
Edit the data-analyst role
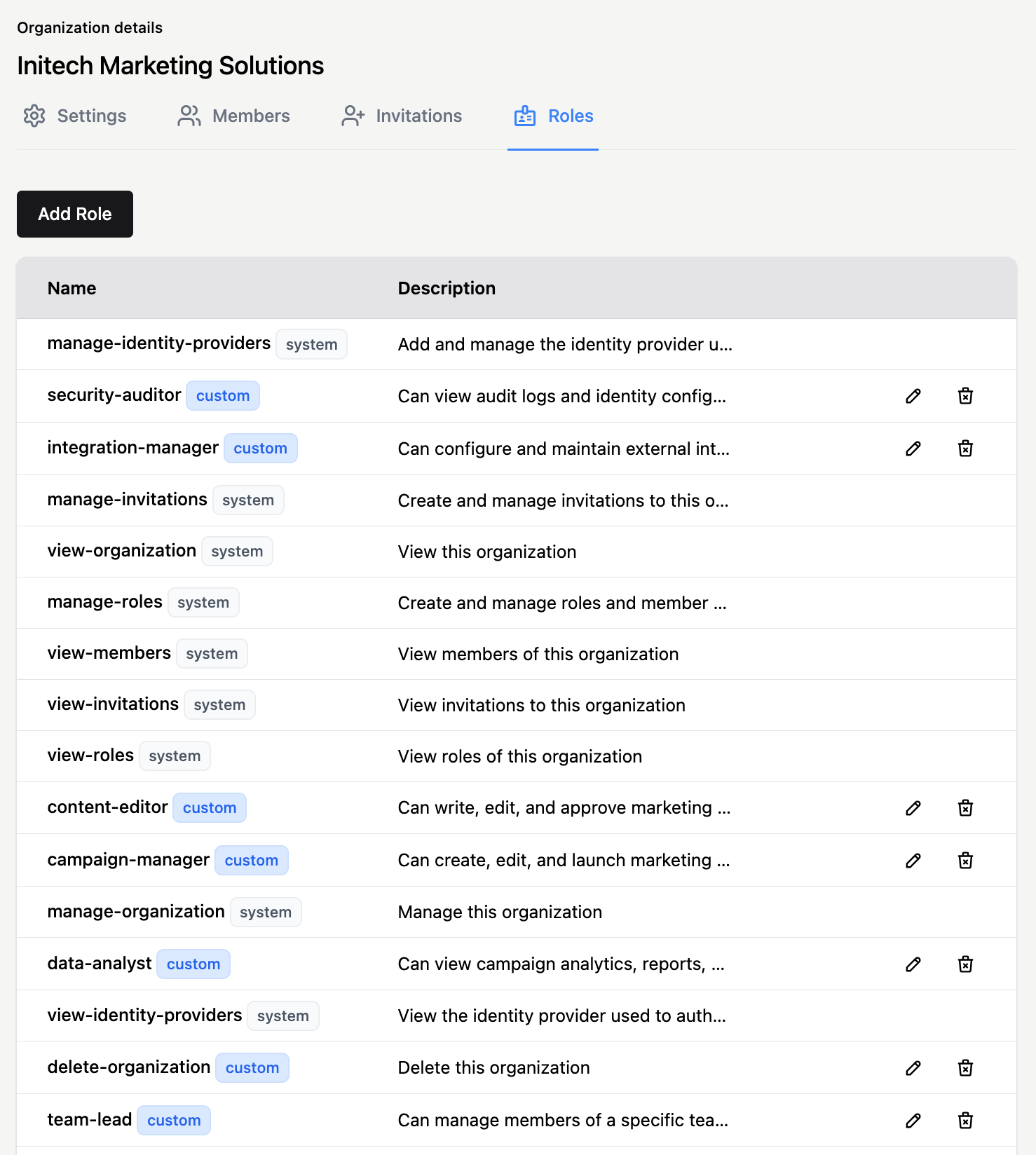[913, 964]
